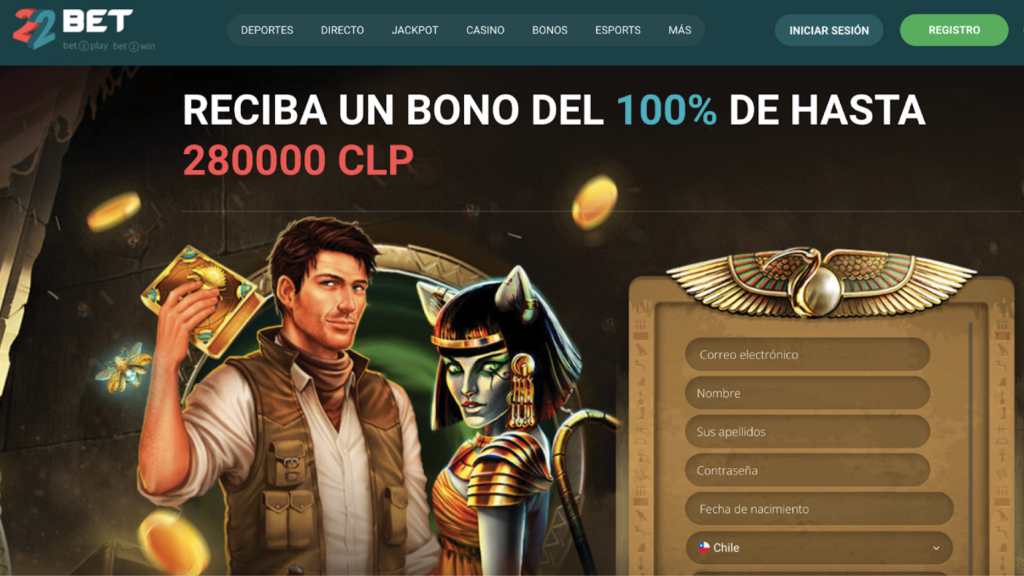Navigate to Esports
The image size is (1024, 576).
click(x=618, y=30)
